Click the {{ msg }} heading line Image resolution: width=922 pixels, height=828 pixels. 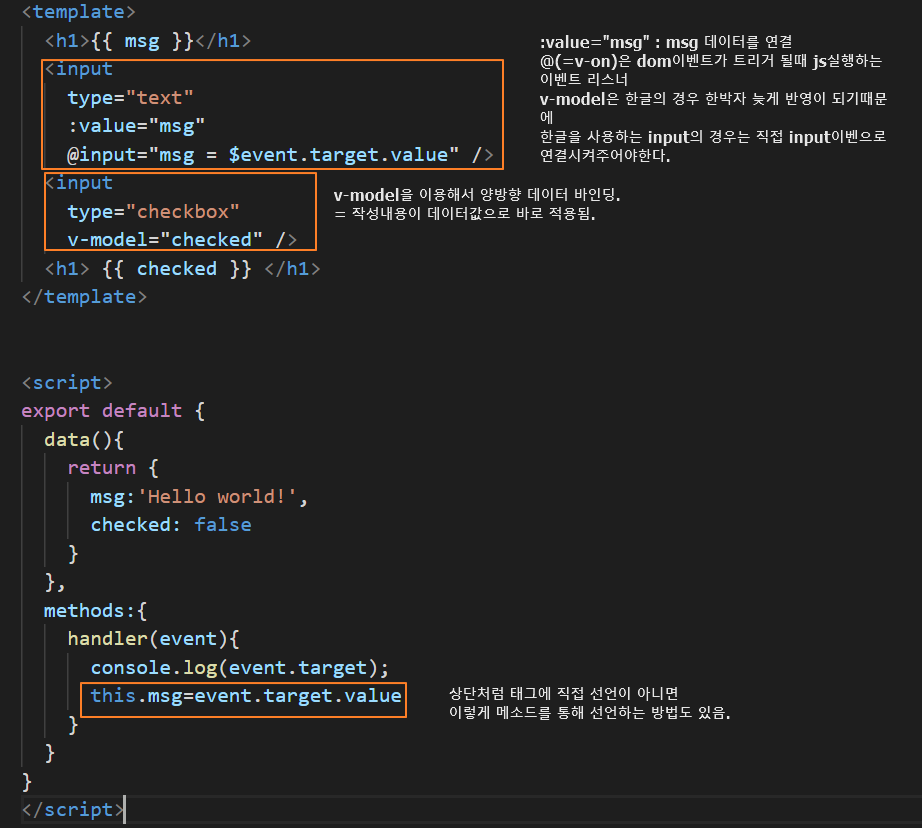pyautogui.click(x=148, y=41)
